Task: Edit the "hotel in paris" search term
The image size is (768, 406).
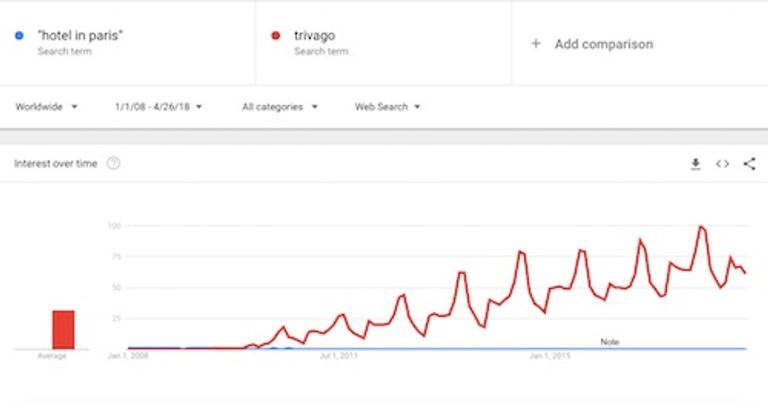Action: click(x=80, y=35)
